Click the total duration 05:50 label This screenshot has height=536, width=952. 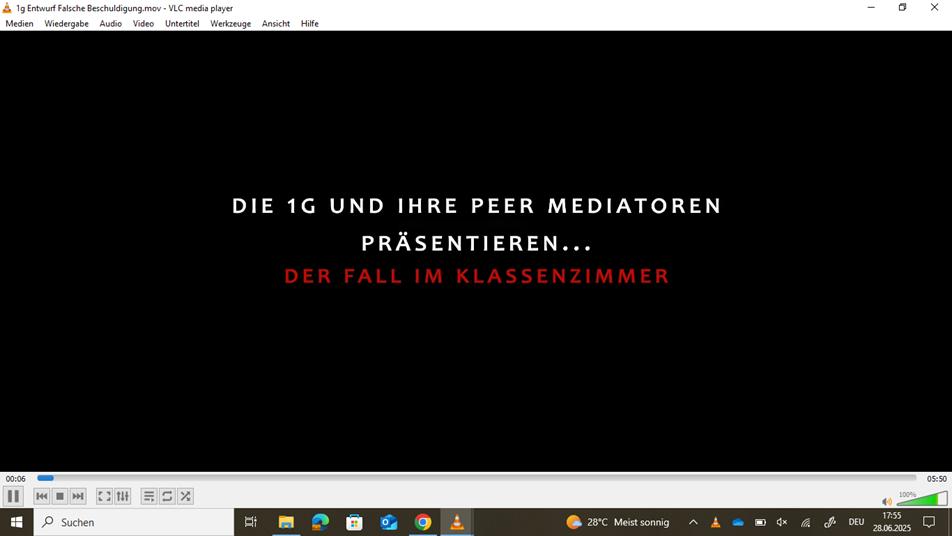936,479
